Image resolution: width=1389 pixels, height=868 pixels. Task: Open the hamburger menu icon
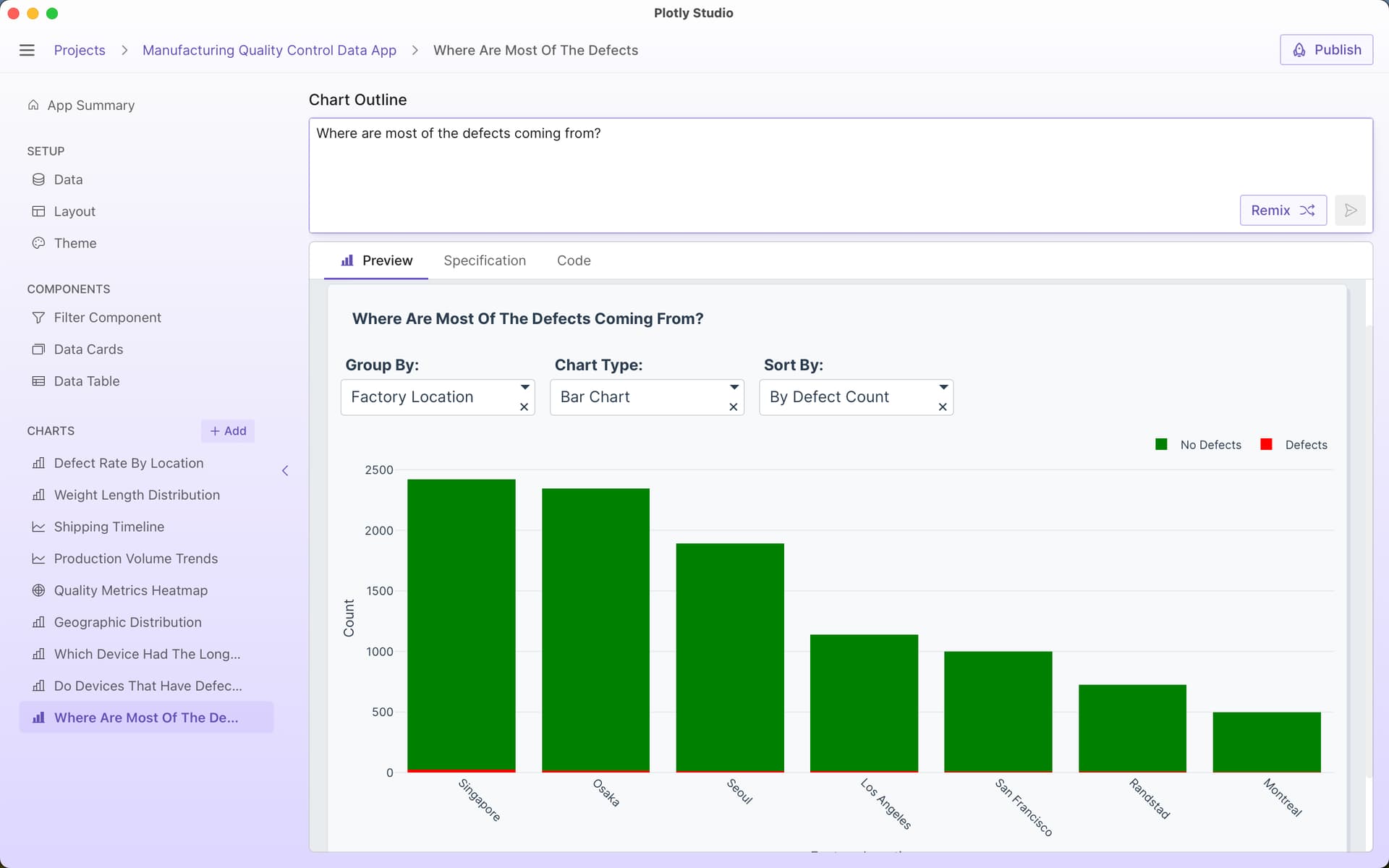point(27,50)
